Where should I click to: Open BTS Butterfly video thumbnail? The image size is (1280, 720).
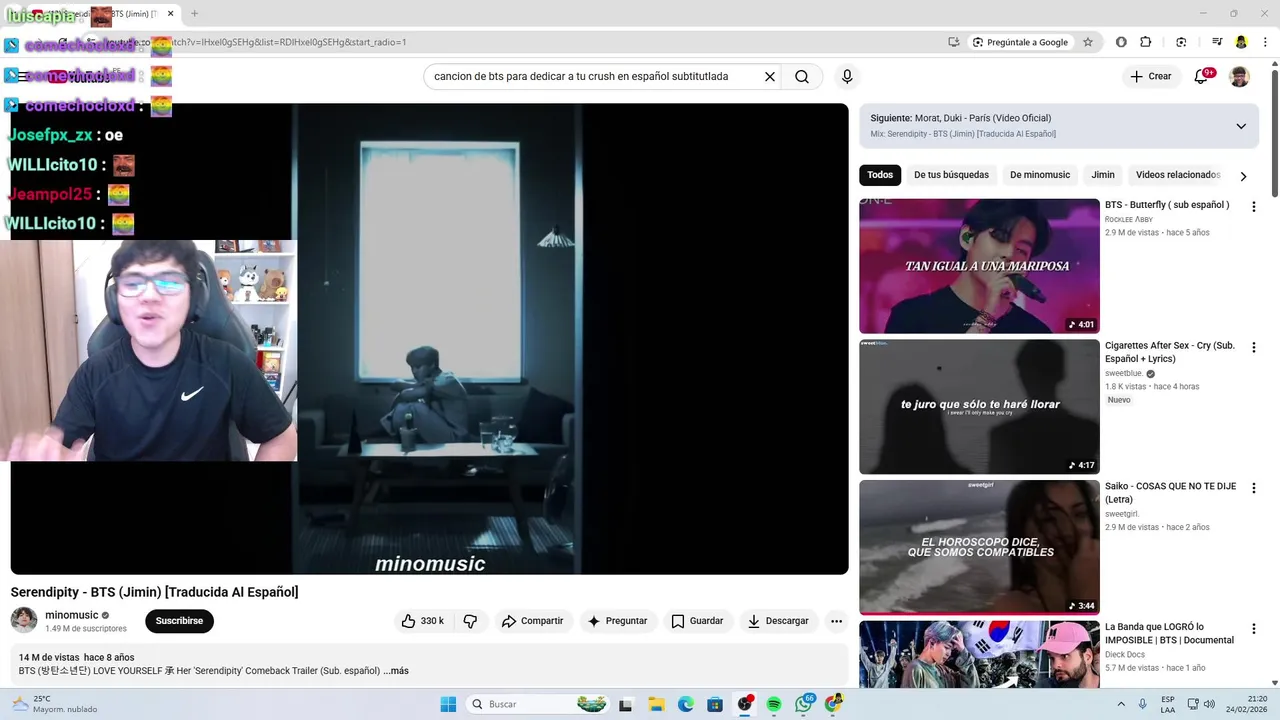(979, 266)
